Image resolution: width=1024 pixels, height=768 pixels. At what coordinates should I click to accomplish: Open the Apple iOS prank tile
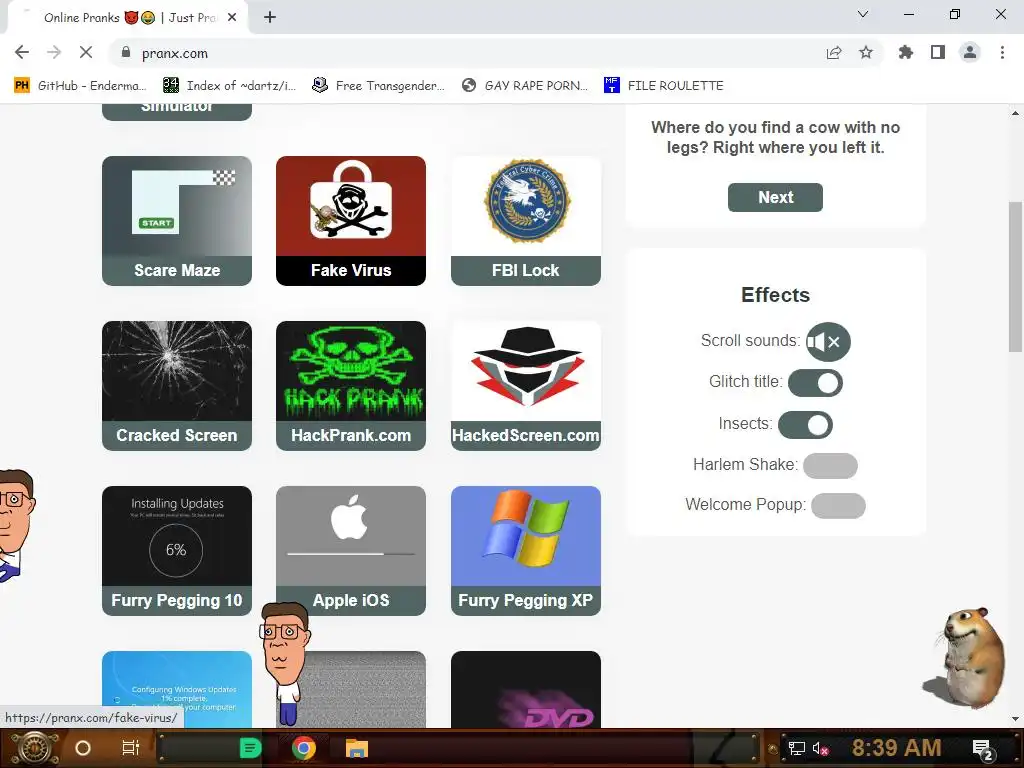pos(351,551)
